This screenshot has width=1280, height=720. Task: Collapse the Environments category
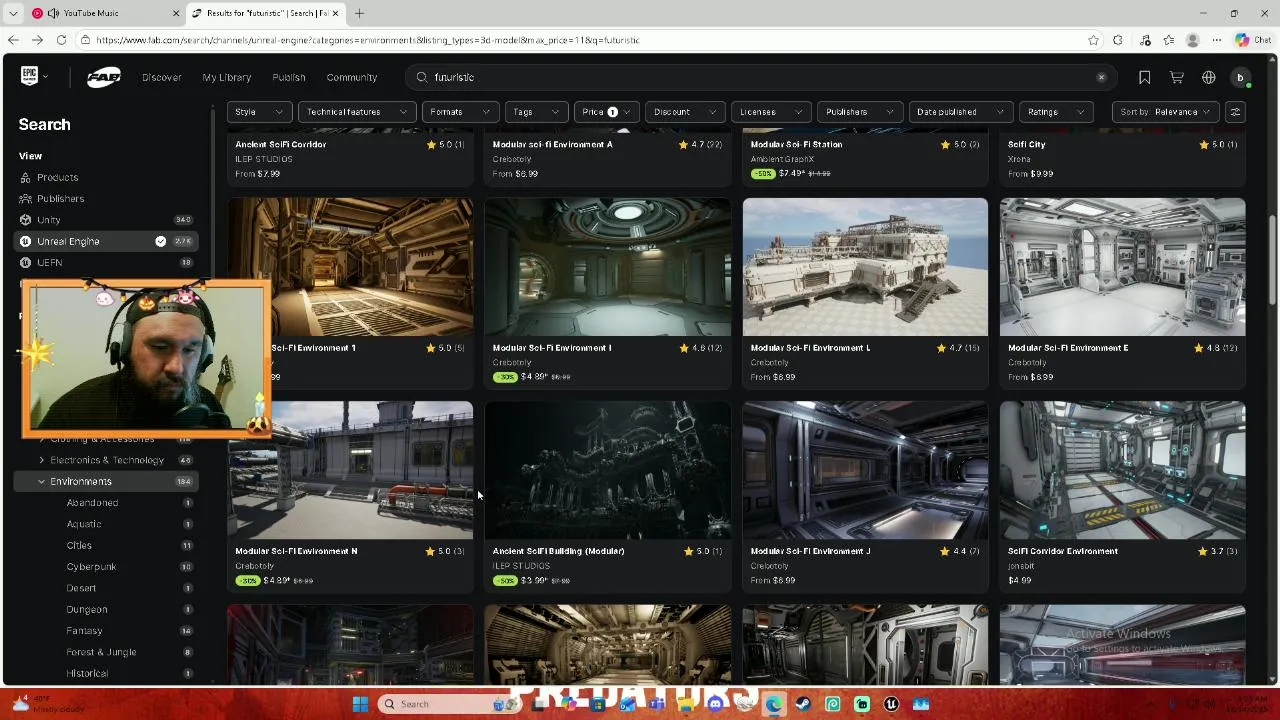(41, 482)
